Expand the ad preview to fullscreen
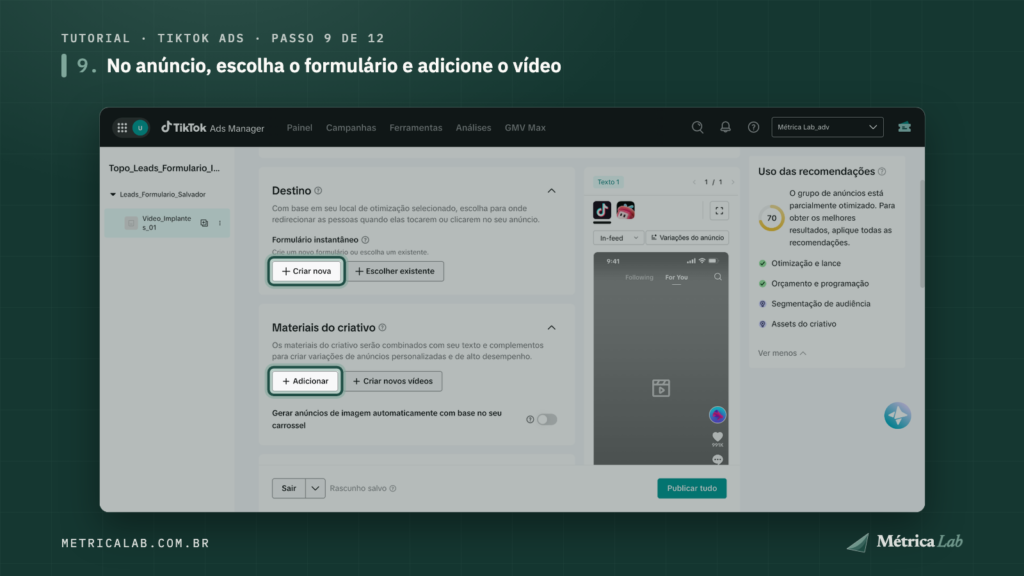 click(719, 211)
